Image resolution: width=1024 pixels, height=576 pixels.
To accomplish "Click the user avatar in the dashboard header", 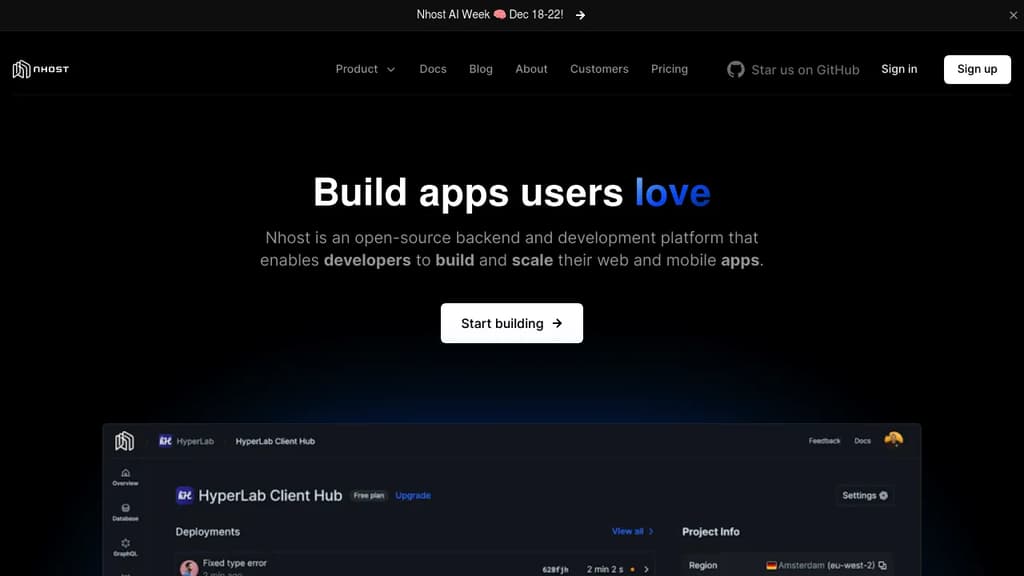I will point(893,439).
